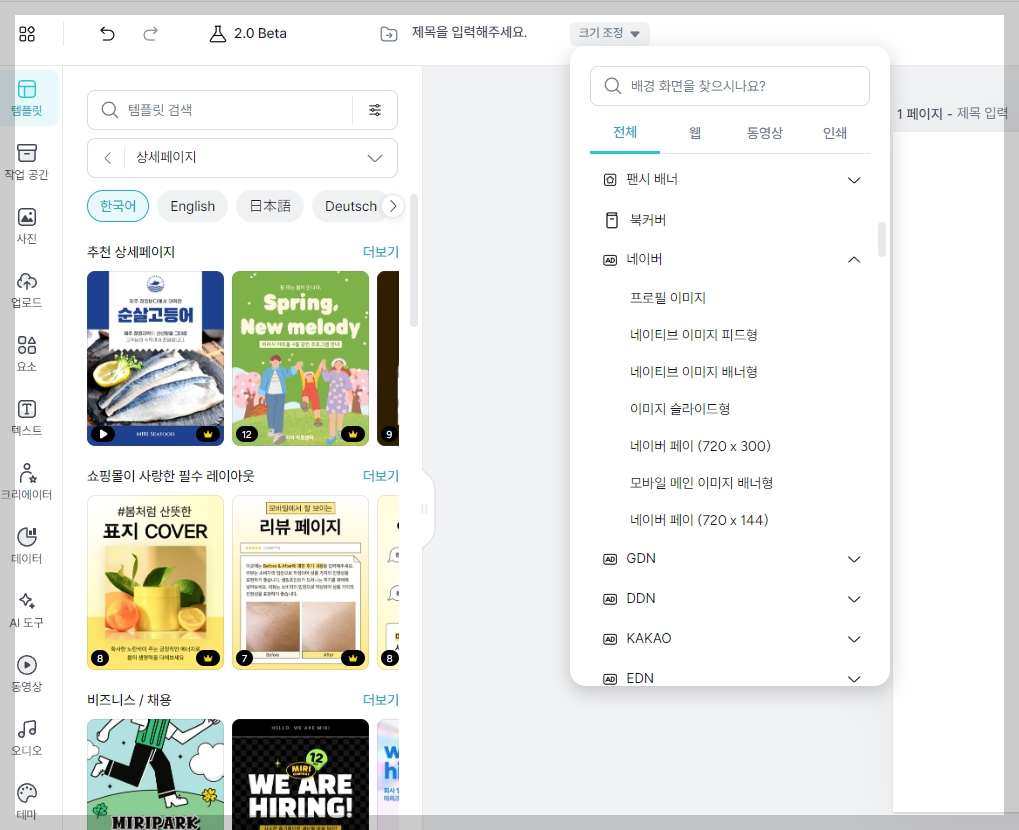Screen dimensions: 1019x830
Task: Switch to the 웹 tab
Action: pos(695,133)
